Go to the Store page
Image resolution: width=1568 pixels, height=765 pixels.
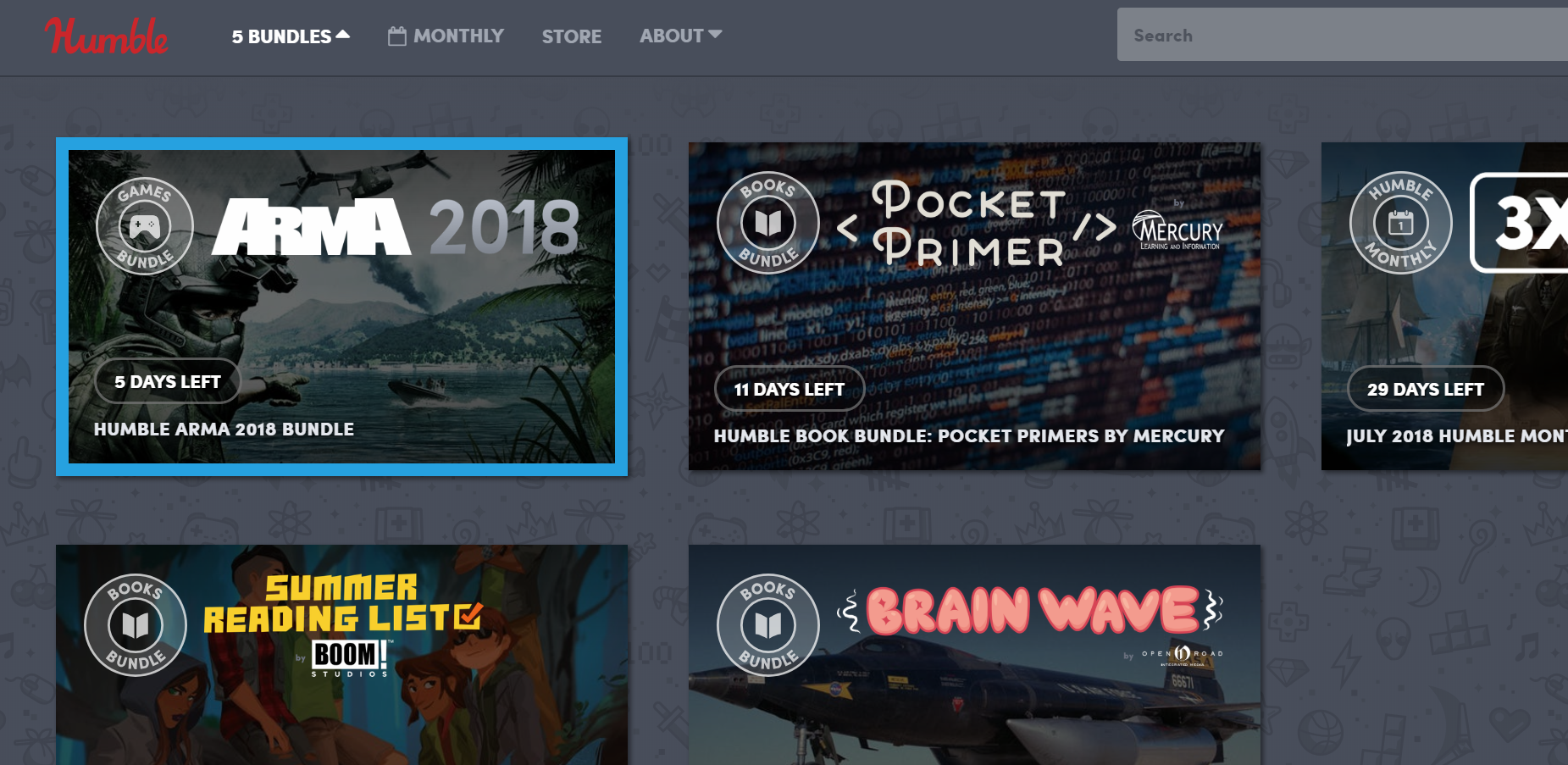point(572,36)
